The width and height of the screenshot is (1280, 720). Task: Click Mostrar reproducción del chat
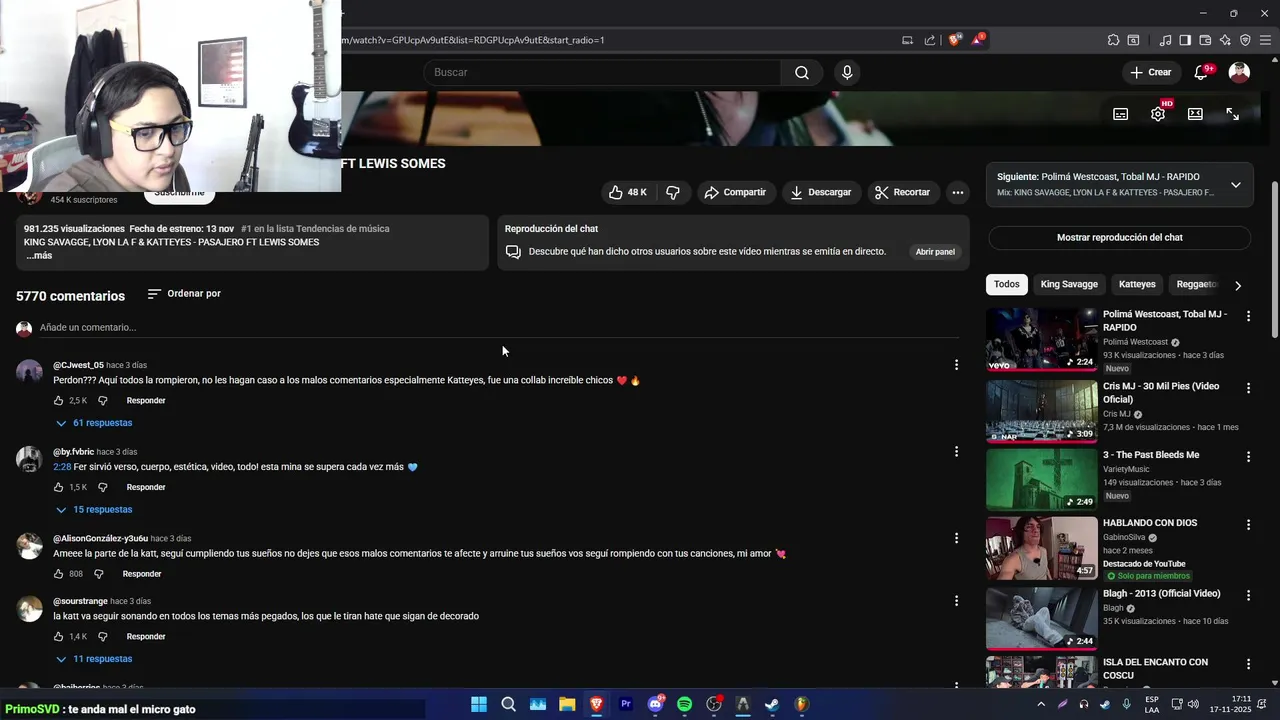click(1119, 238)
